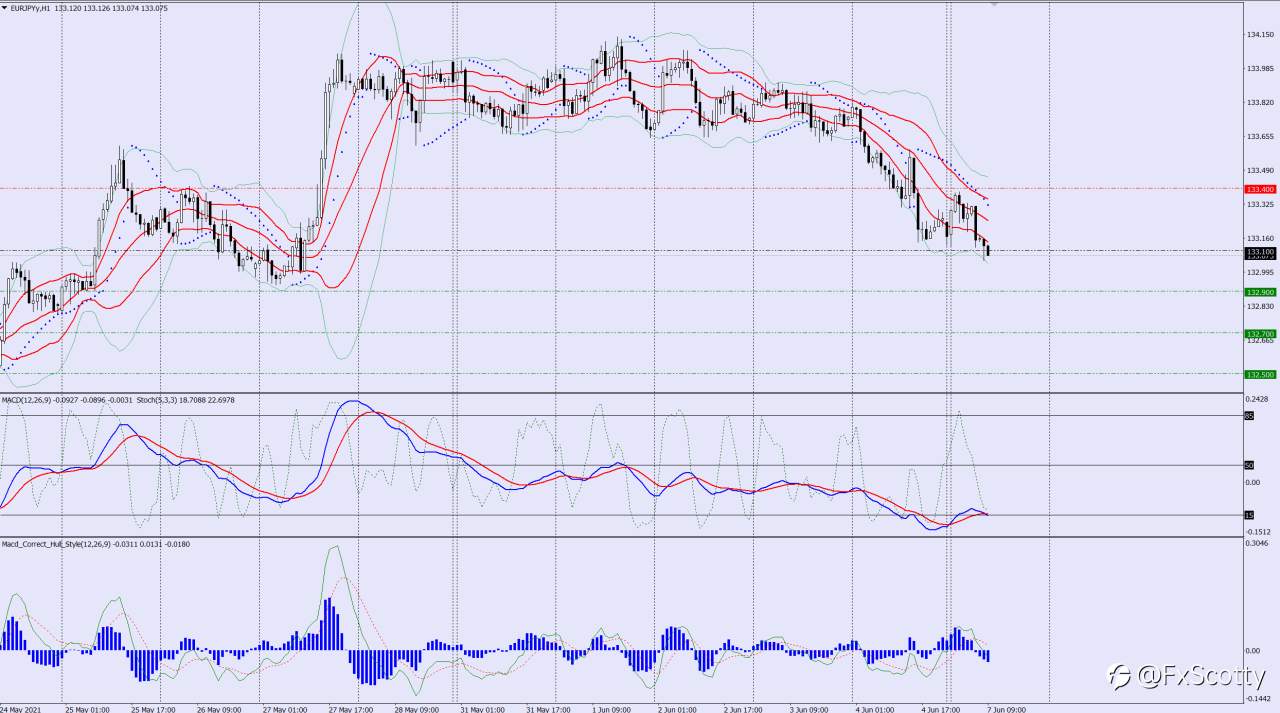Click the -0.1442 histogram scale value

click(1259, 699)
